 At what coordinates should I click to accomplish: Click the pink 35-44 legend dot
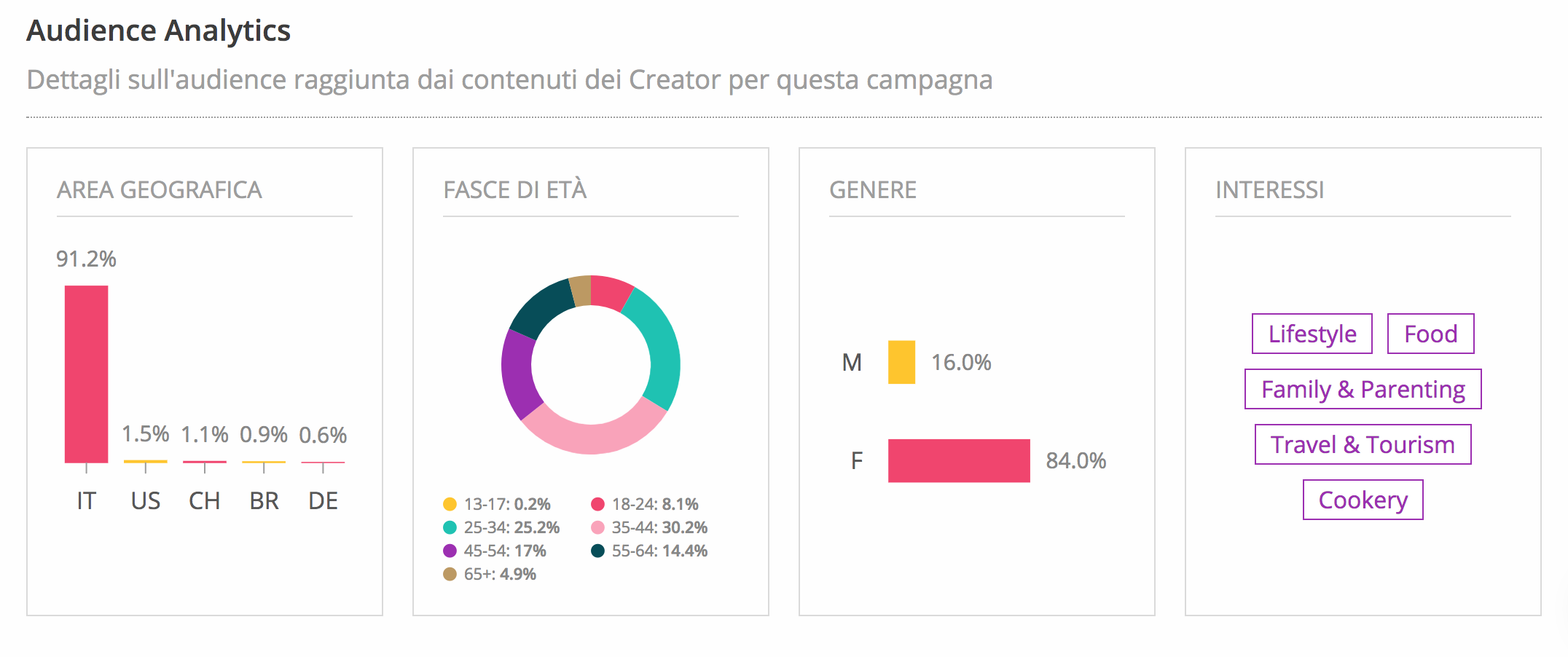pos(597,527)
